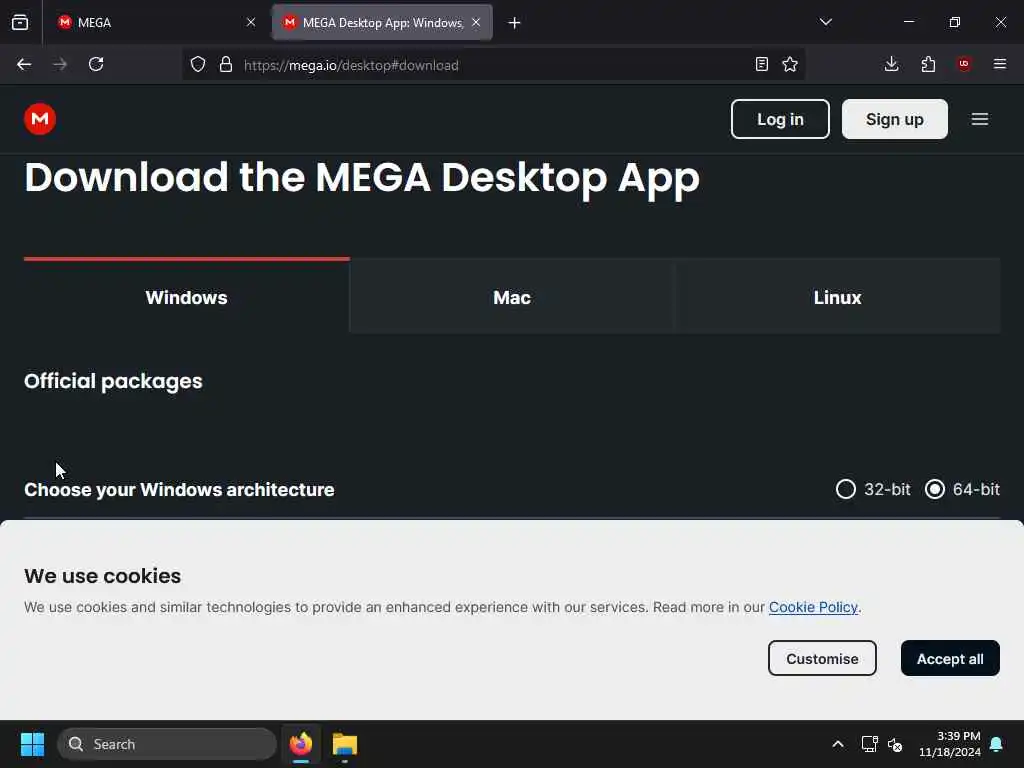Open the clock showing 3:39 PM
Image resolution: width=1024 pixels, height=768 pixels.
[950, 744]
